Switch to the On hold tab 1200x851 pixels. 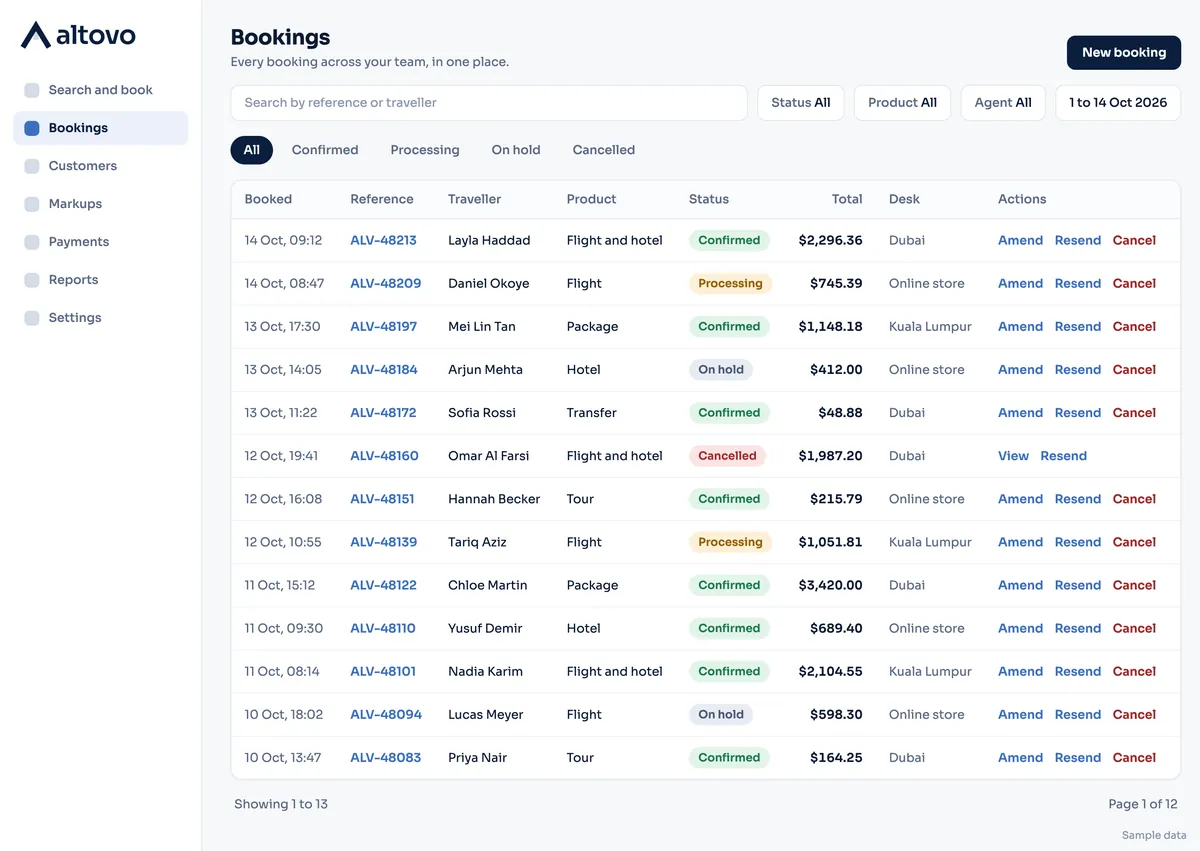pos(516,150)
